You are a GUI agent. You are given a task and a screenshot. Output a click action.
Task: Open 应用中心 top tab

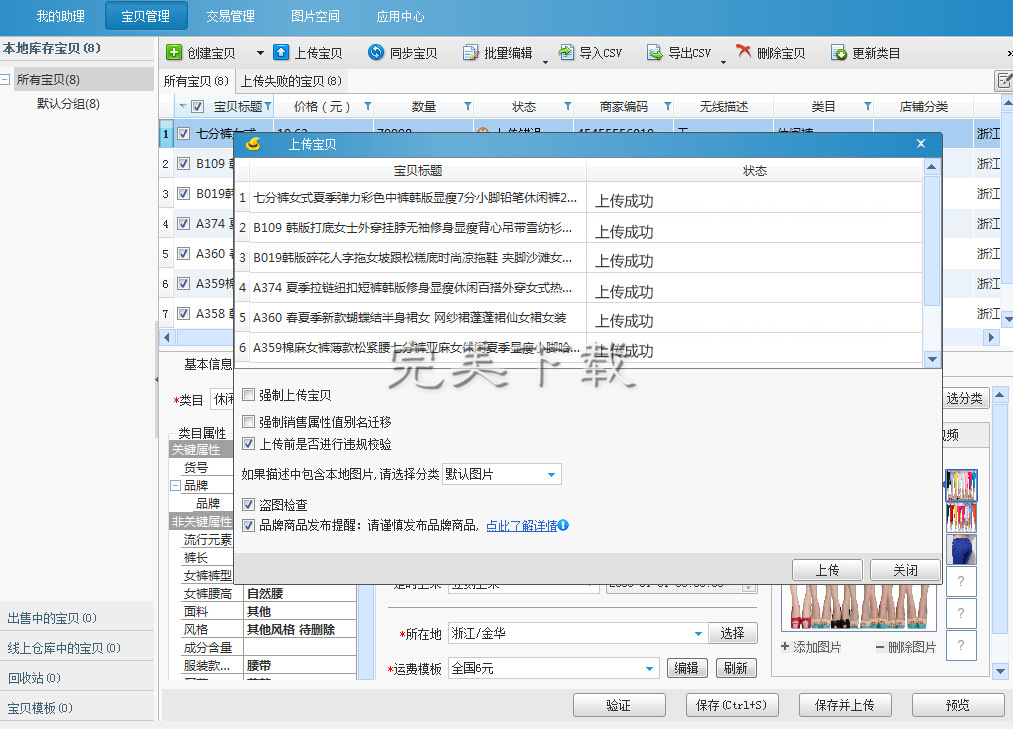pos(401,16)
